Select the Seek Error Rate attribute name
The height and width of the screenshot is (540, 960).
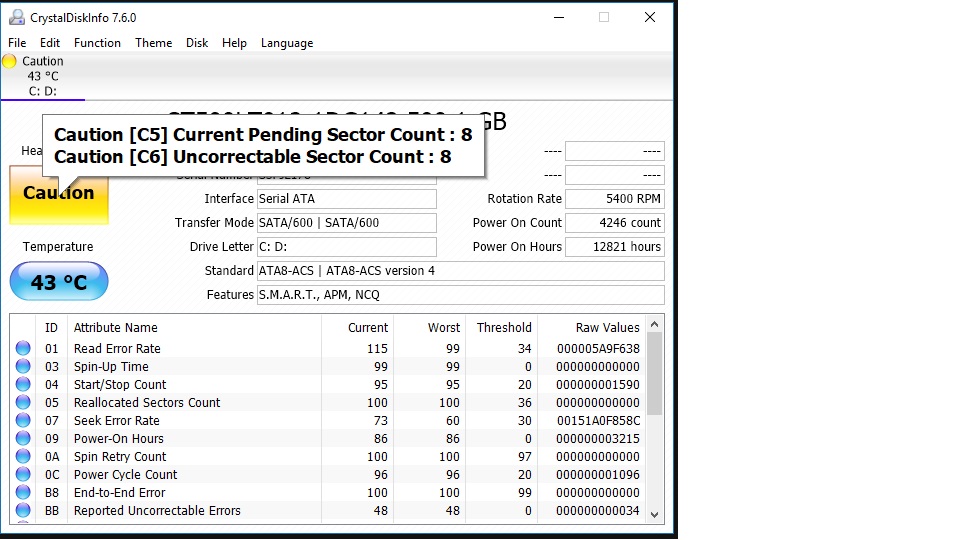(116, 421)
